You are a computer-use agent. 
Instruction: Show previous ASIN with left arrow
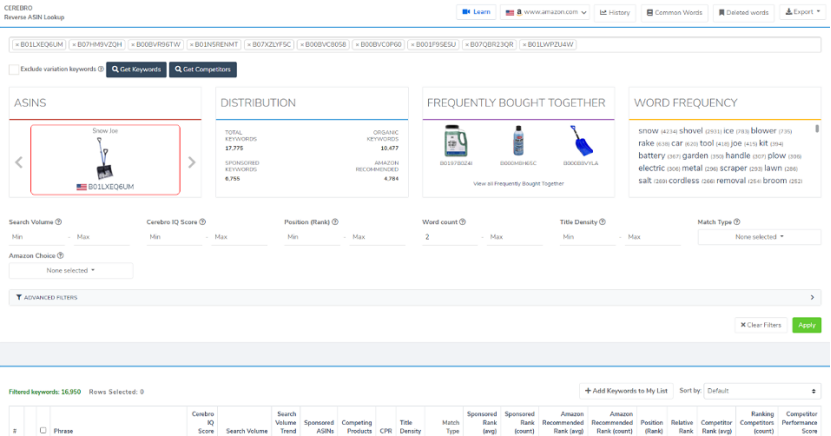coord(18,162)
